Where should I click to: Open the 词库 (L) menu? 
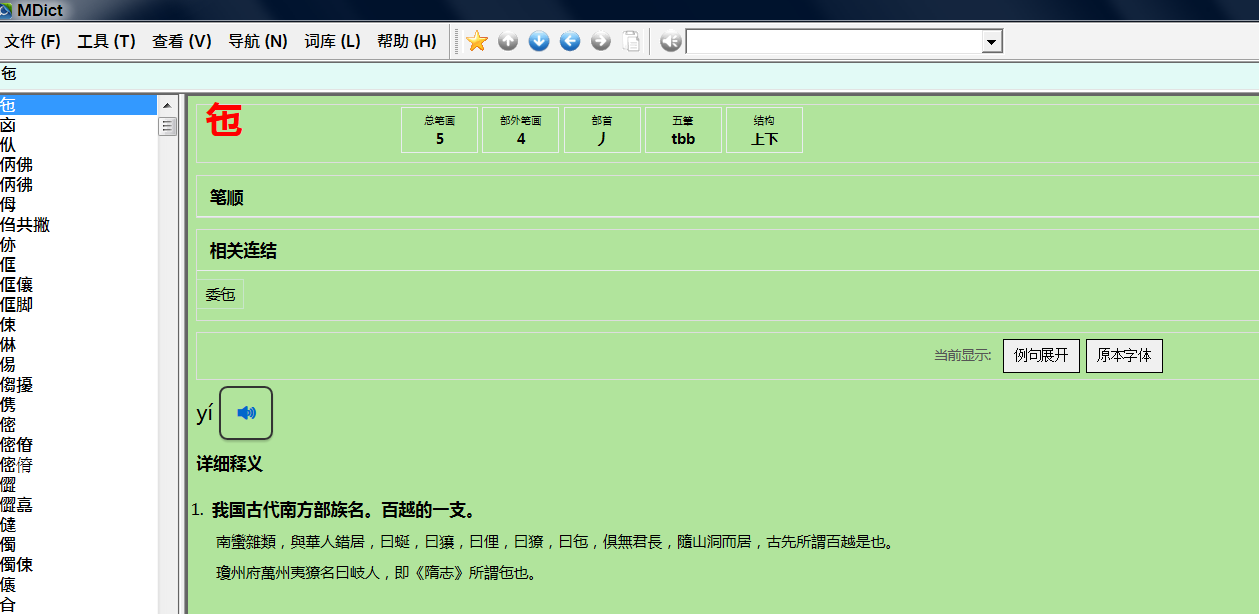(332, 41)
